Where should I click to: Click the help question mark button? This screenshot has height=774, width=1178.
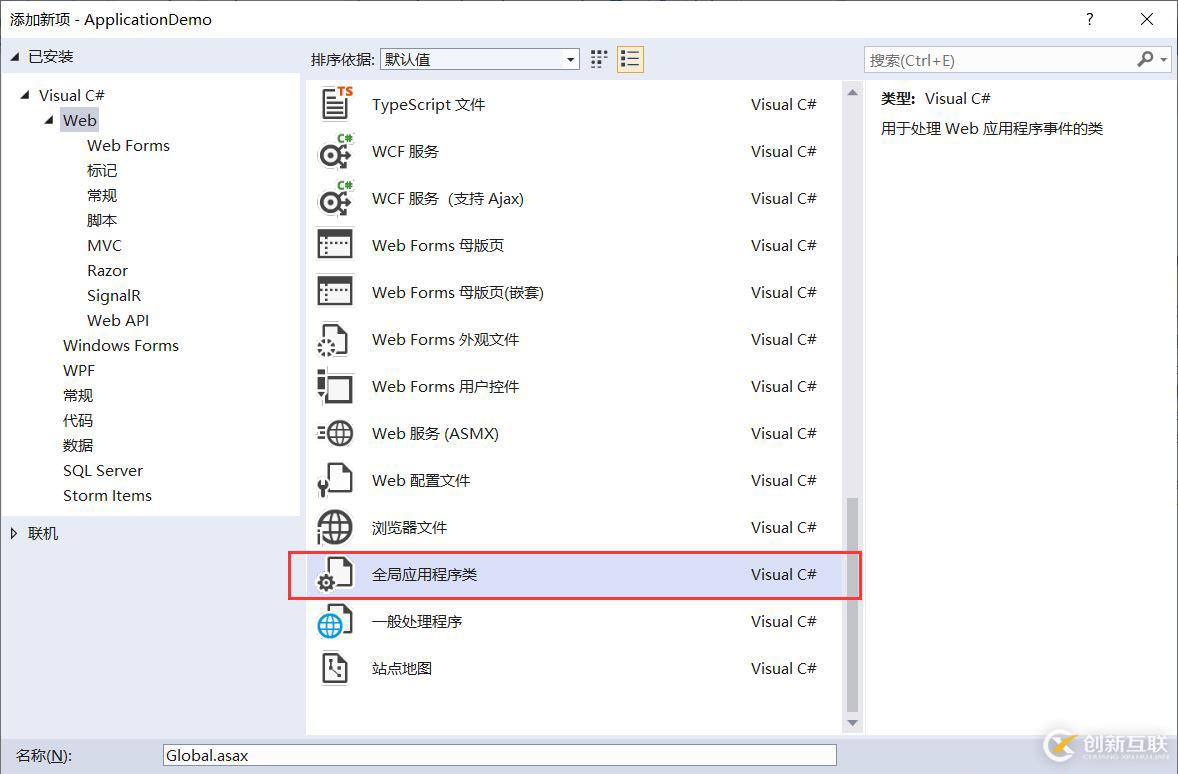pos(1089,18)
